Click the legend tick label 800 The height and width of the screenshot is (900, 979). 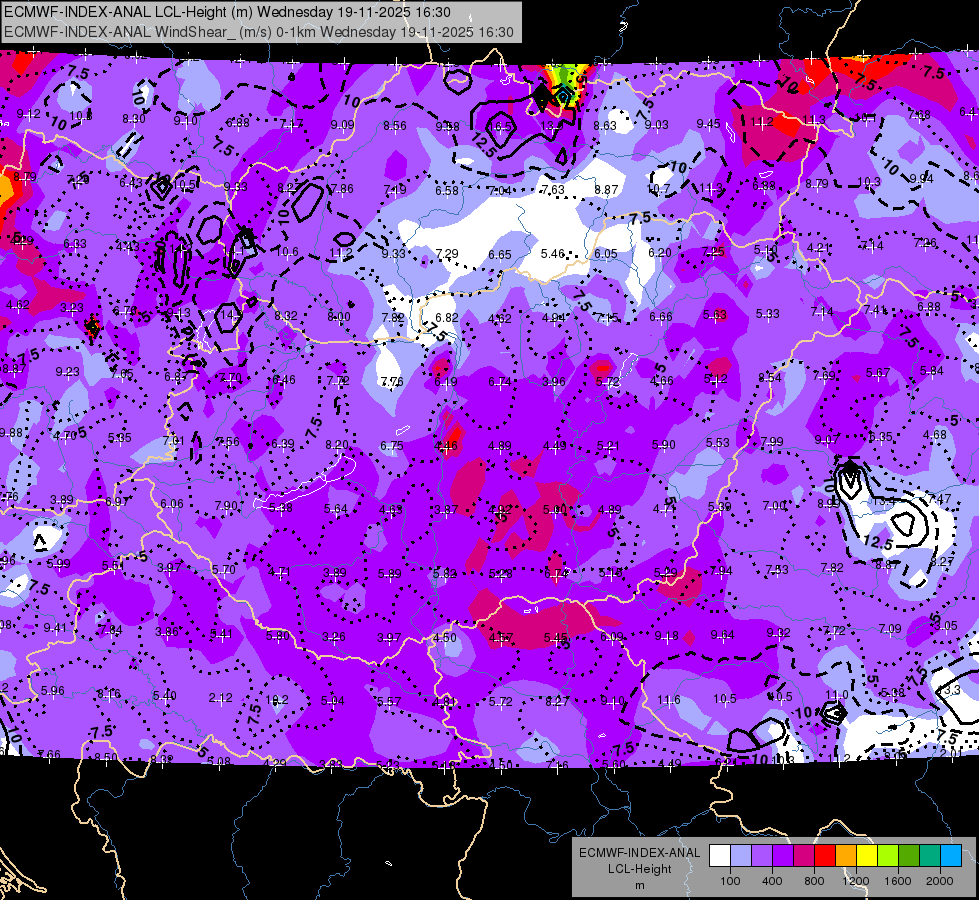[814, 881]
